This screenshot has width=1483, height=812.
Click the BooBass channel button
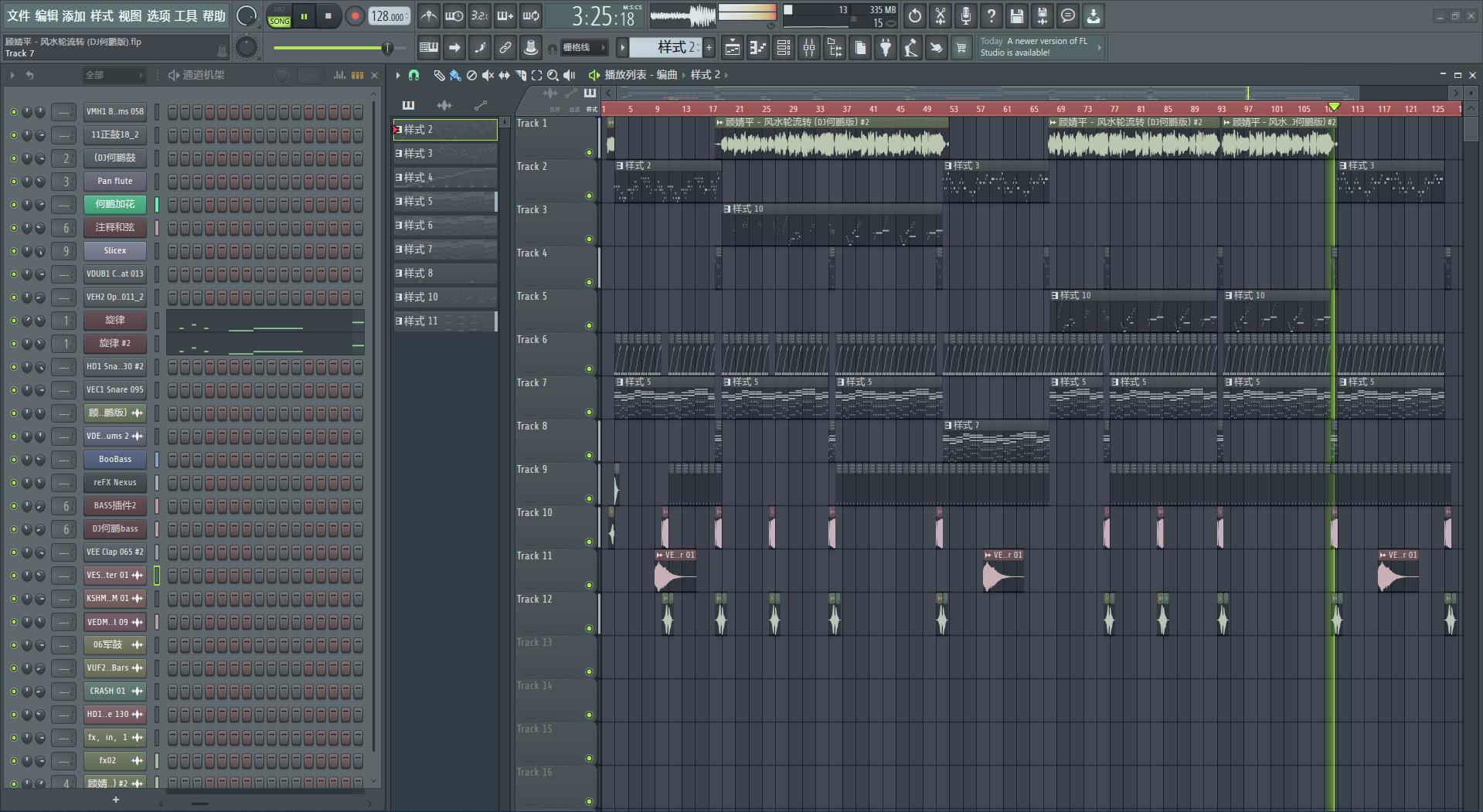pyautogui.click(x=115, y=460)
